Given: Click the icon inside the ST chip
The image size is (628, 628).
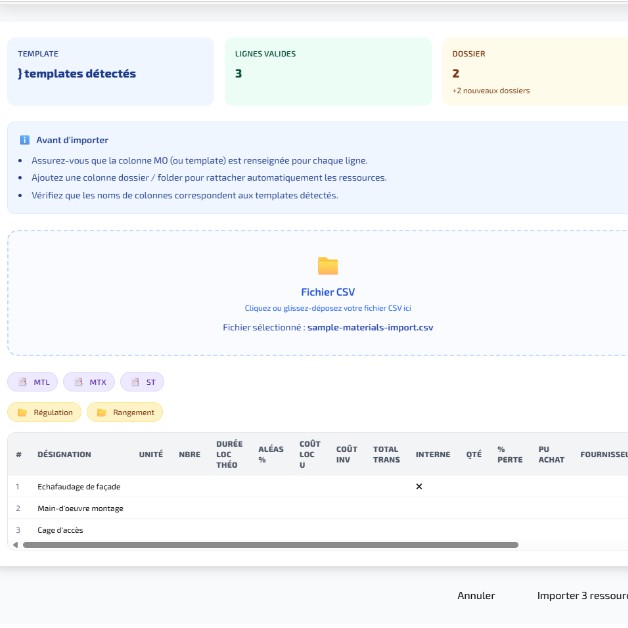Looking at the screenshot, I should 135,382.
